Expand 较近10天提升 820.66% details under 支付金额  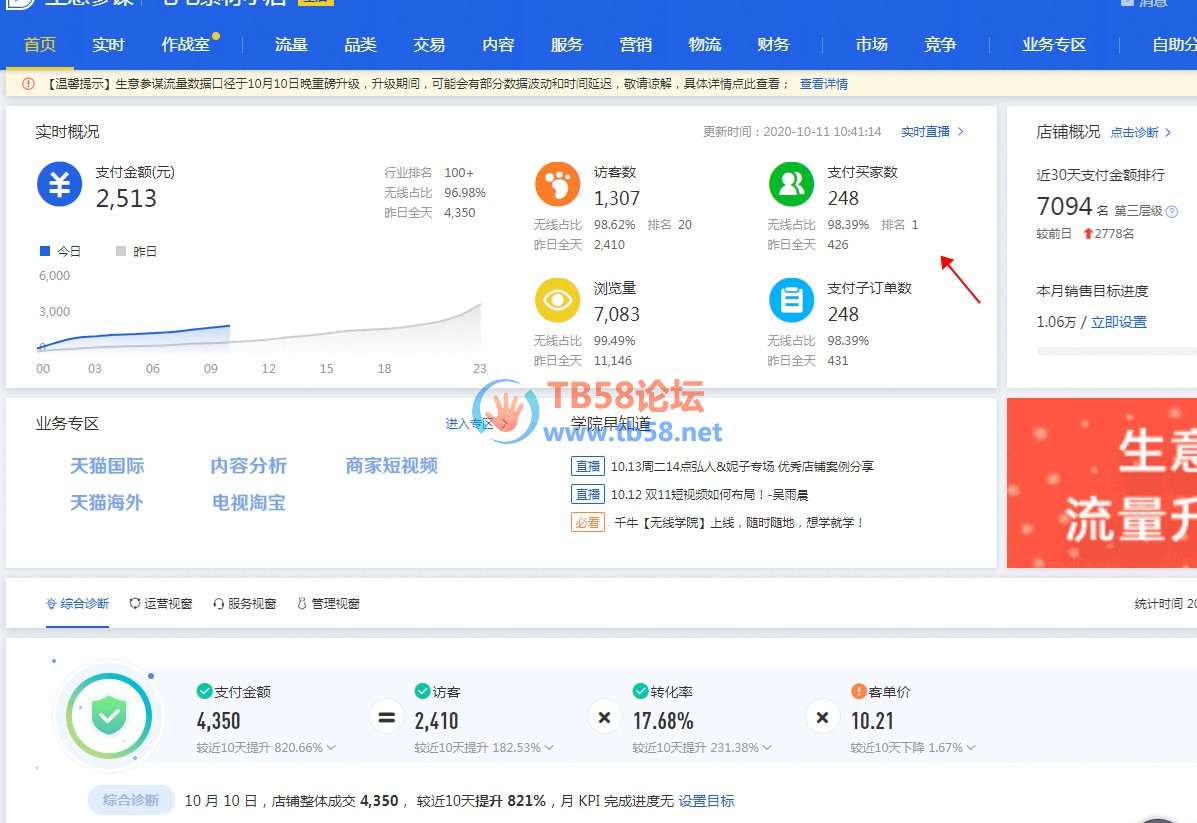click(x=266, y=747)
